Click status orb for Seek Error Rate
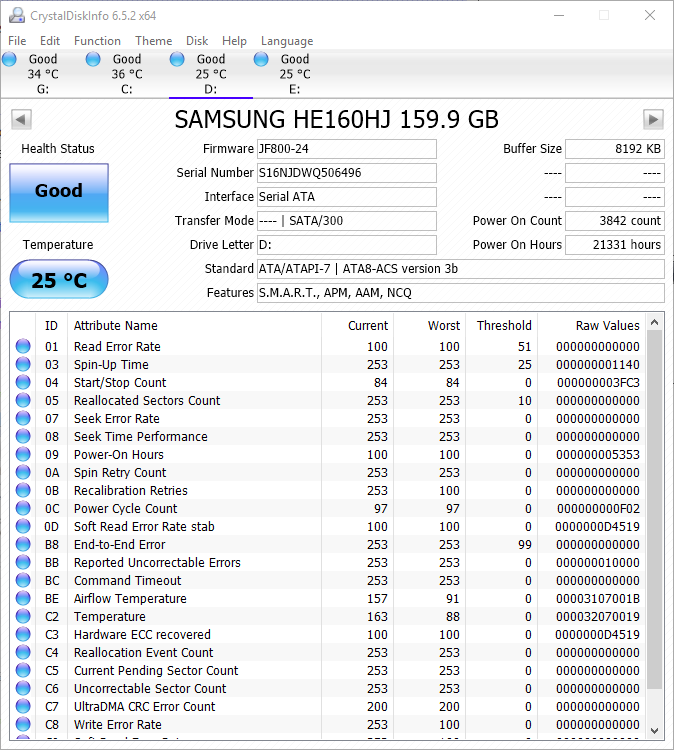Image resolution: width=674 pixels, height=750 pixels. coord(23,418)
